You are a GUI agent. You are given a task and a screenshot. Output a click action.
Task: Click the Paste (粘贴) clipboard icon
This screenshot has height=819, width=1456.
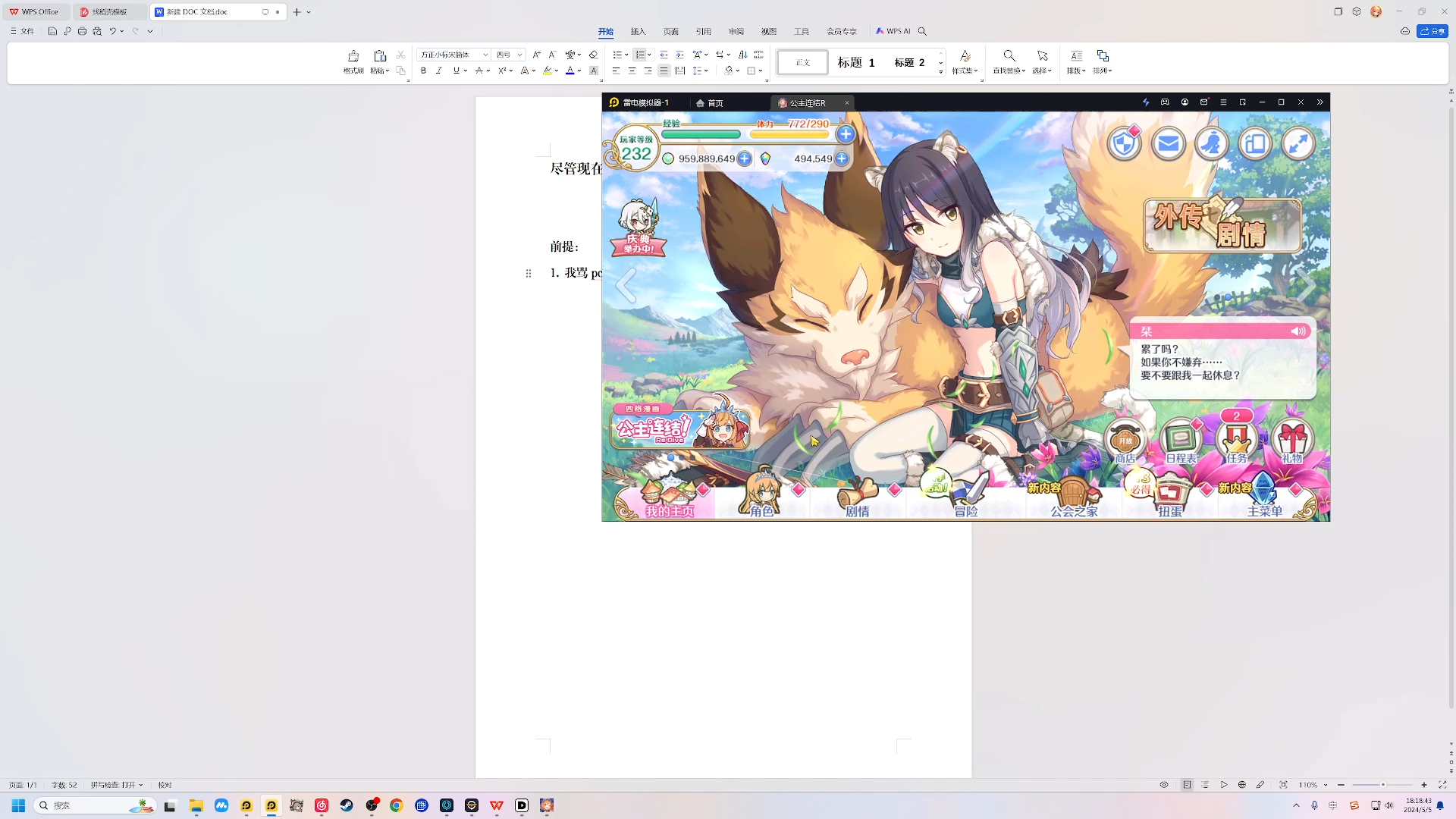tap(379, 56)
